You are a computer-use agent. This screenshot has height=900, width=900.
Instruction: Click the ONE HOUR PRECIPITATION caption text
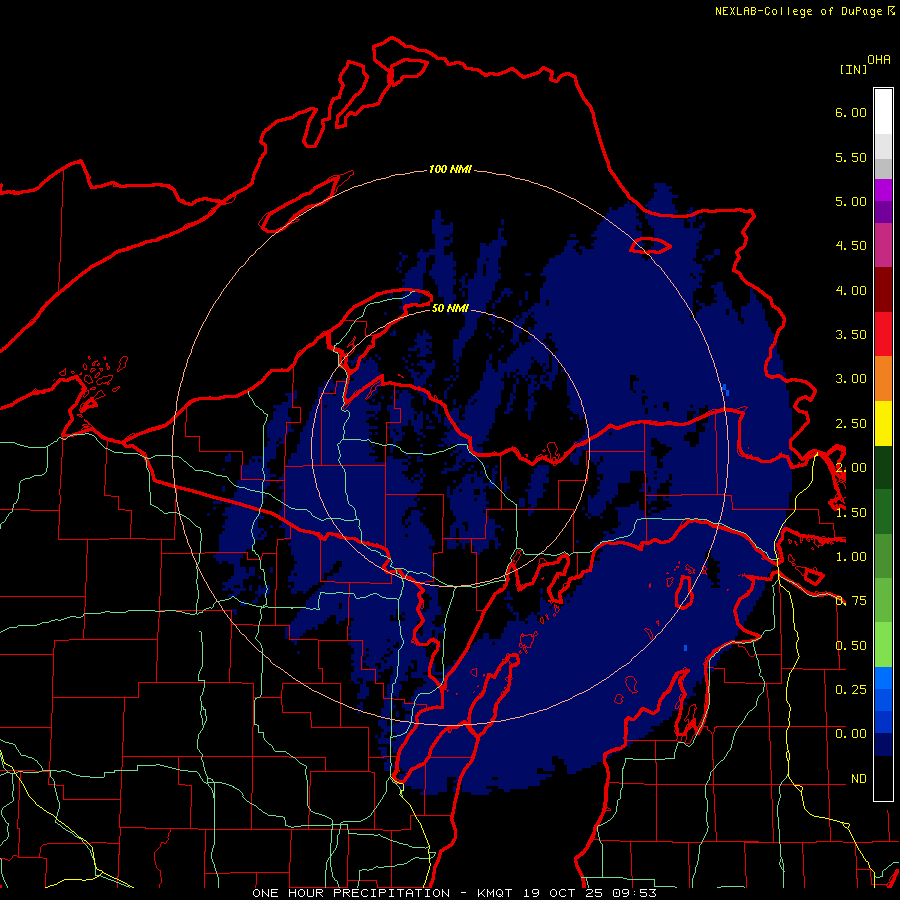click(351, 893)
